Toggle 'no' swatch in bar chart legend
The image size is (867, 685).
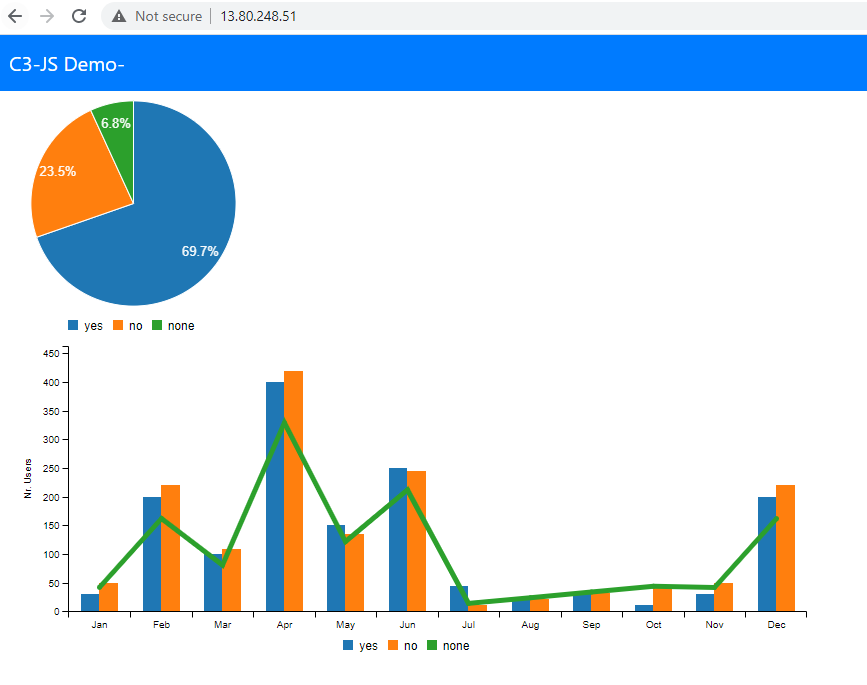tap(393, 645)
